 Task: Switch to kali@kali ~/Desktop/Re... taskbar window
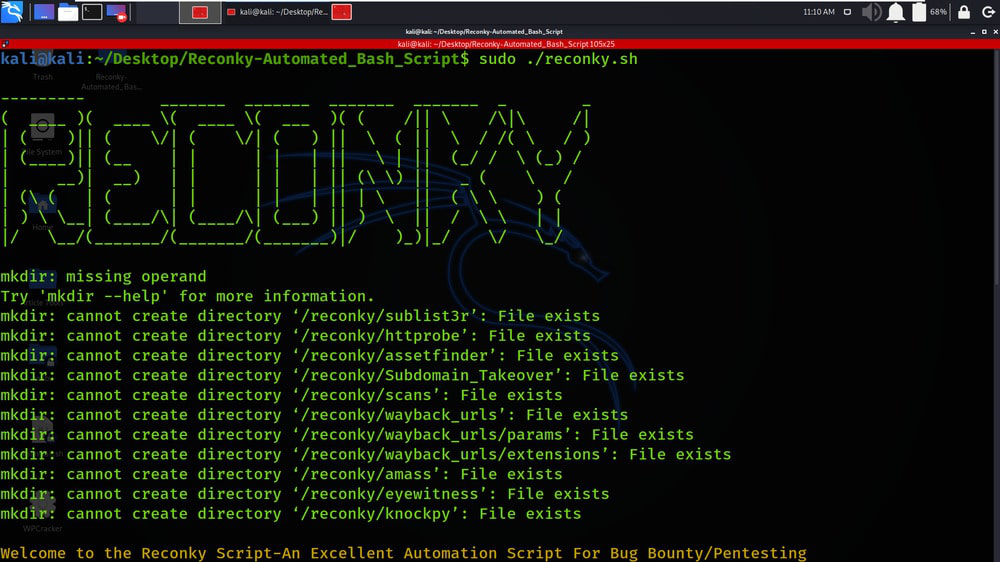(277, 12)
